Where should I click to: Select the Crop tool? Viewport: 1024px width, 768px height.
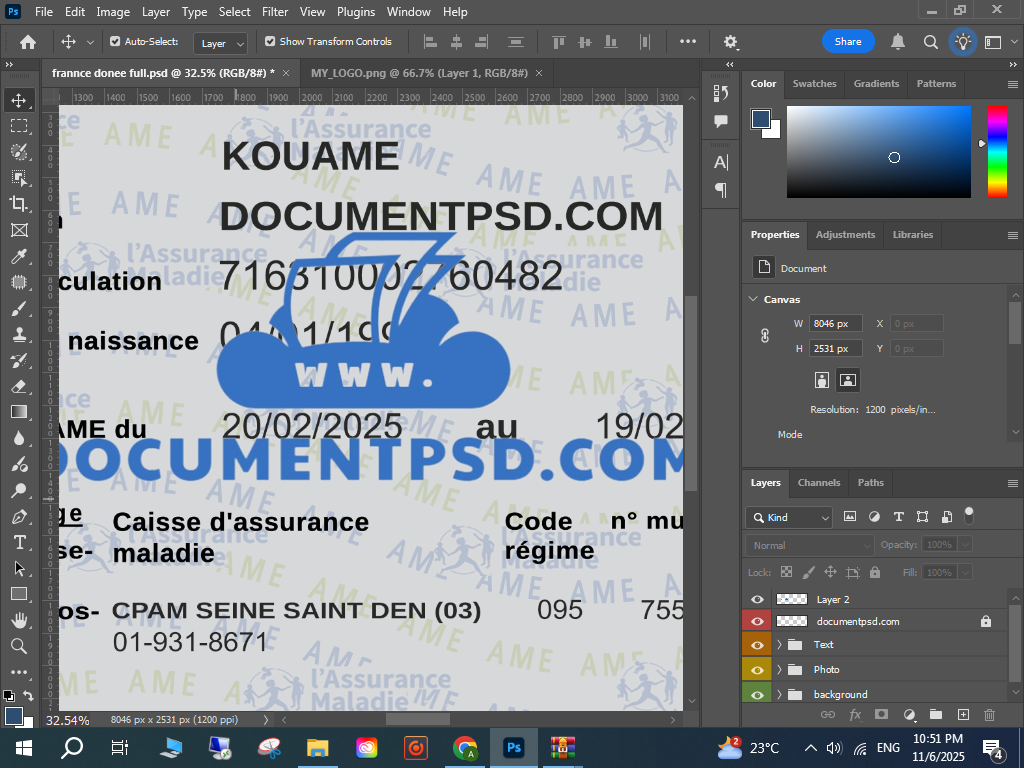19,204
